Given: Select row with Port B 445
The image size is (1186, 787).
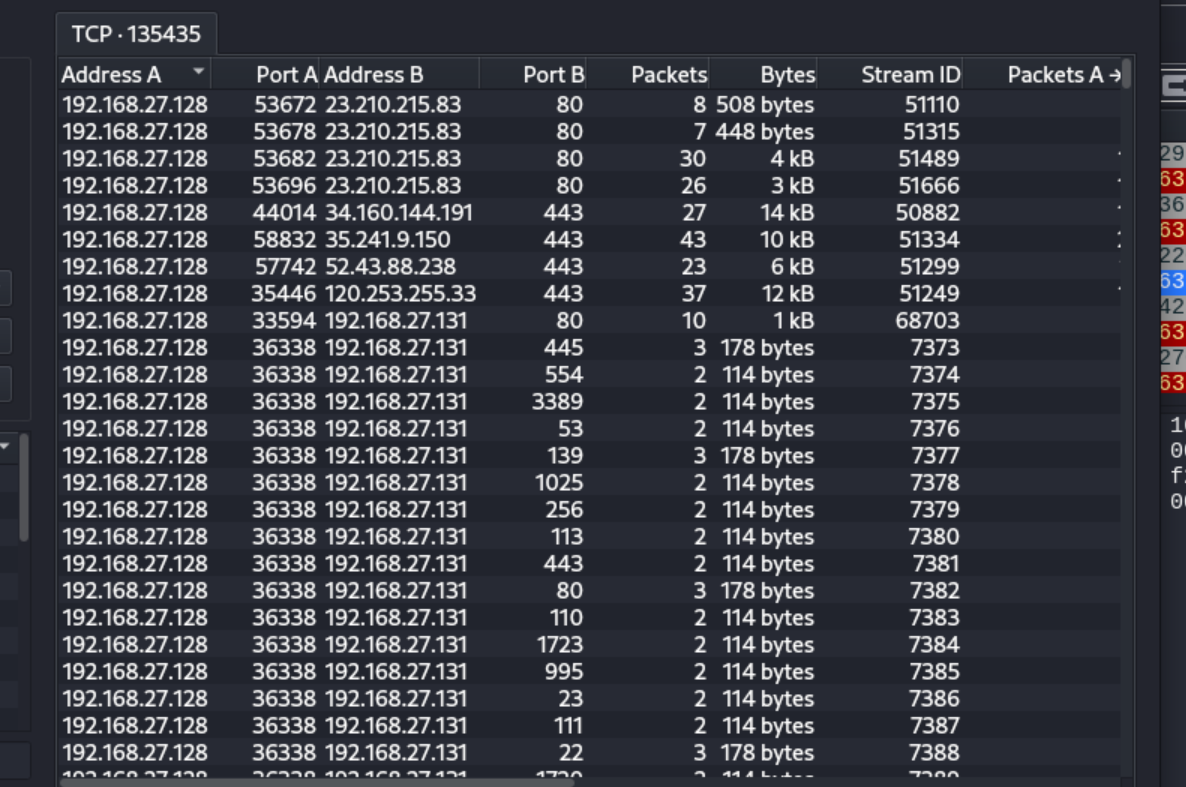Looking at the screenshot, I should tap(590, 347).
